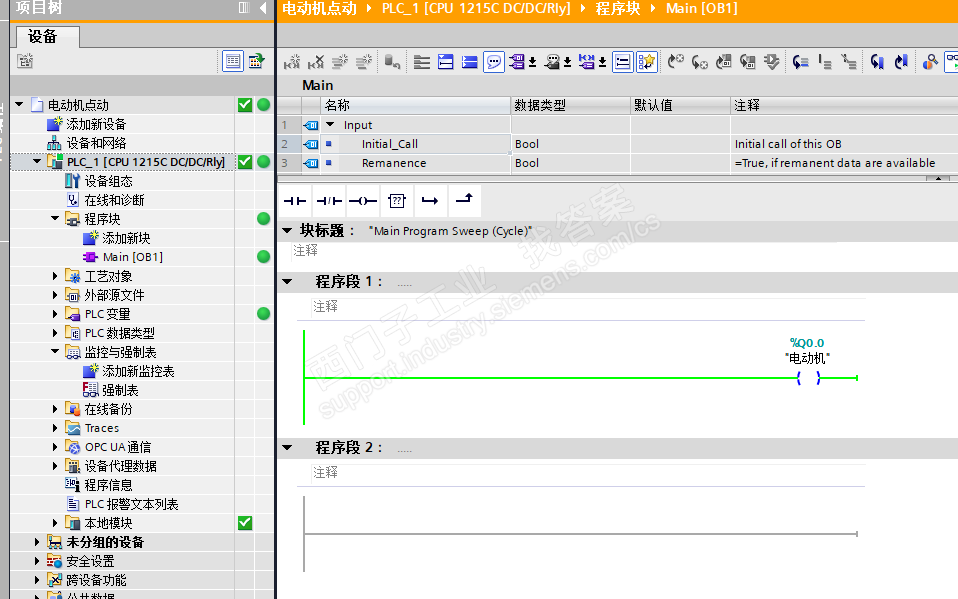Collapse the PLC_1 [CPU 1215C DC/DC/Rly] node
Image resolution: width=958 pixels, height=599 pixels.
pyautogui.click(x=37, y=161)
